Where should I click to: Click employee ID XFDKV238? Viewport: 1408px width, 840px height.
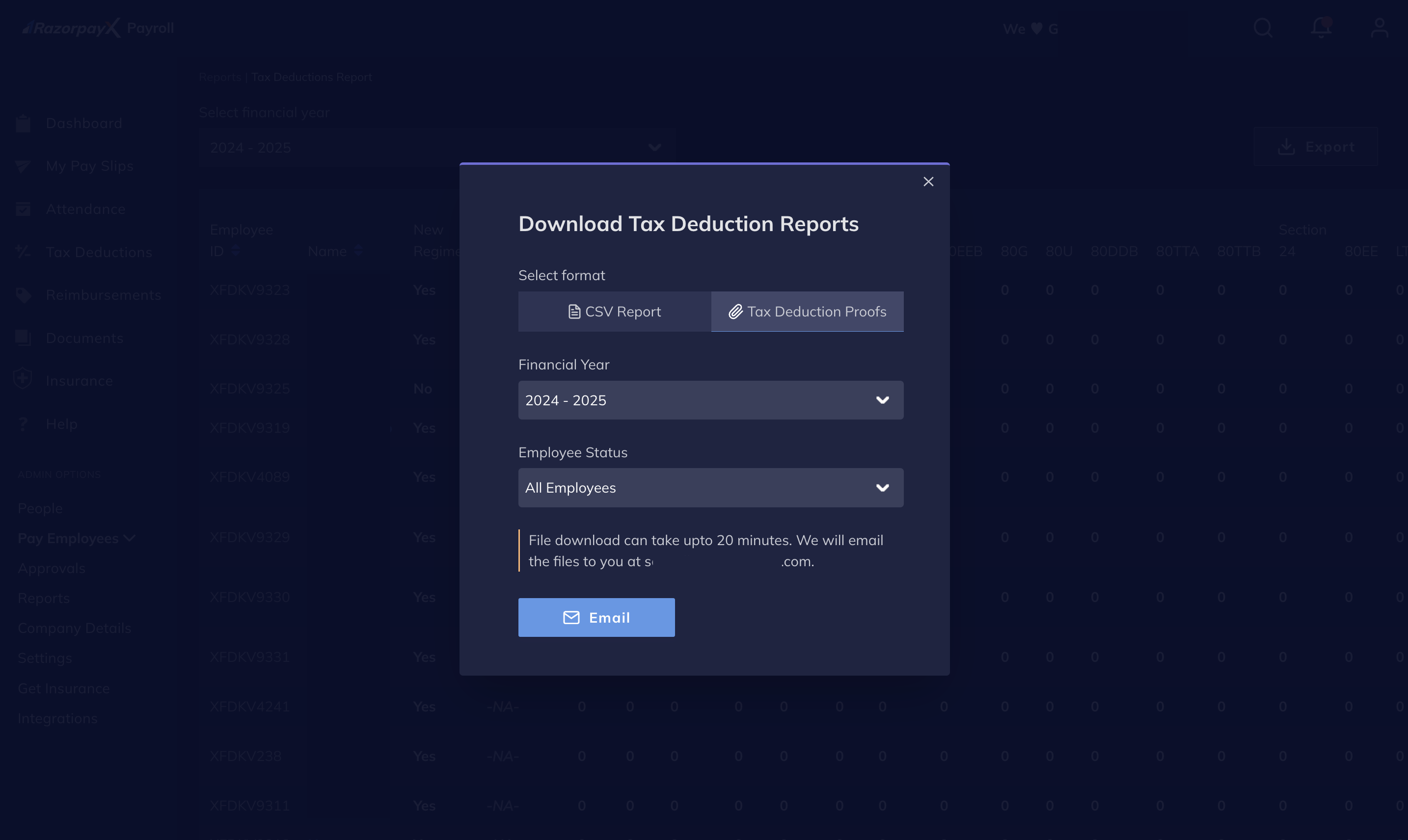point(245,756)
